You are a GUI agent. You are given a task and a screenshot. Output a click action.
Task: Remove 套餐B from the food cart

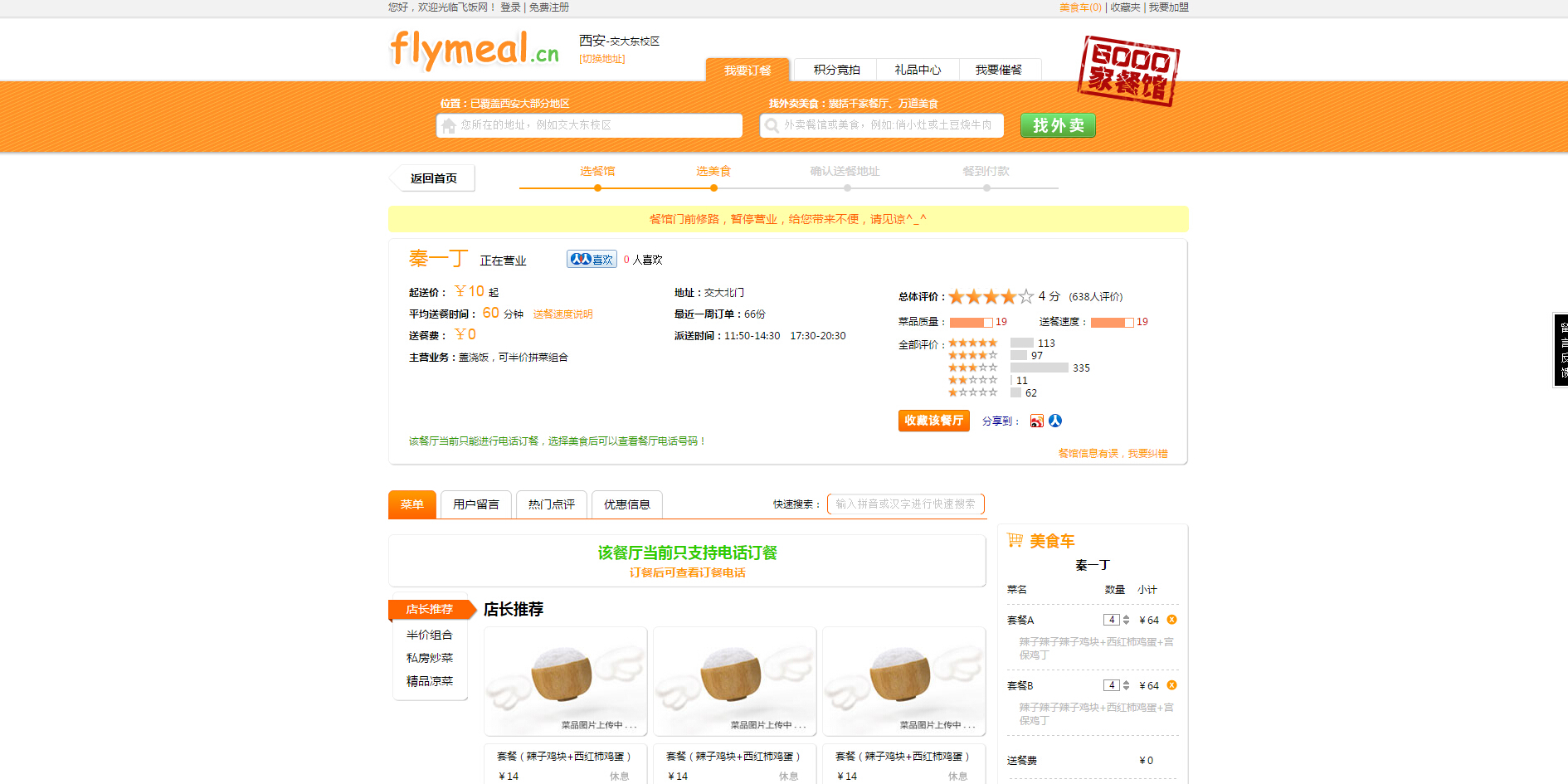[x=1171, y=685]
